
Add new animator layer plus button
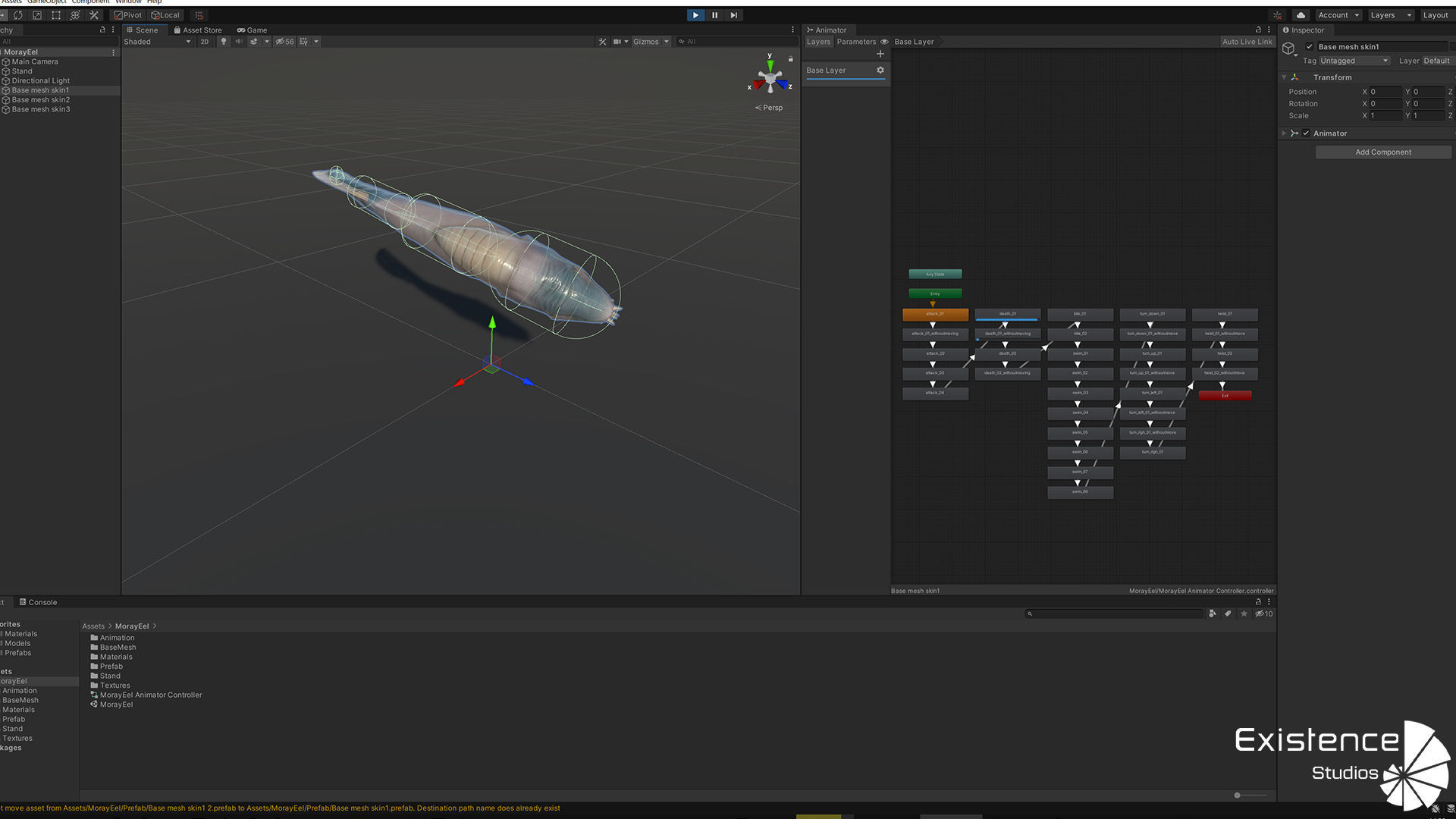tap(880, 54)
